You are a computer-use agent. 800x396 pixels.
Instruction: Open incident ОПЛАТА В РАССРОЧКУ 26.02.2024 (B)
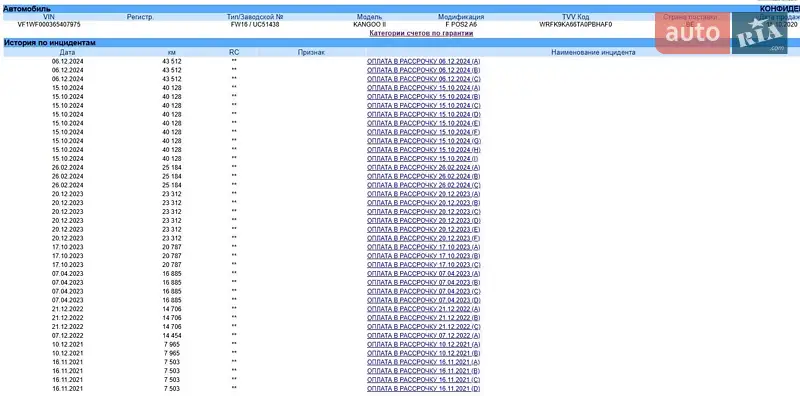[423, 177]
